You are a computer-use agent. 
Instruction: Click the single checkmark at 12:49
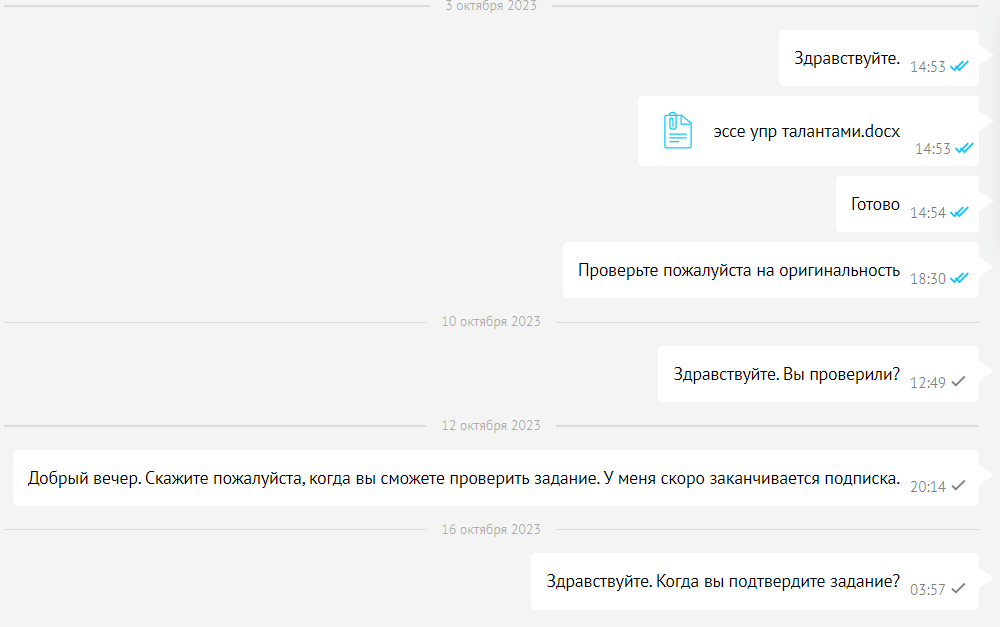[x=957, y=382]
